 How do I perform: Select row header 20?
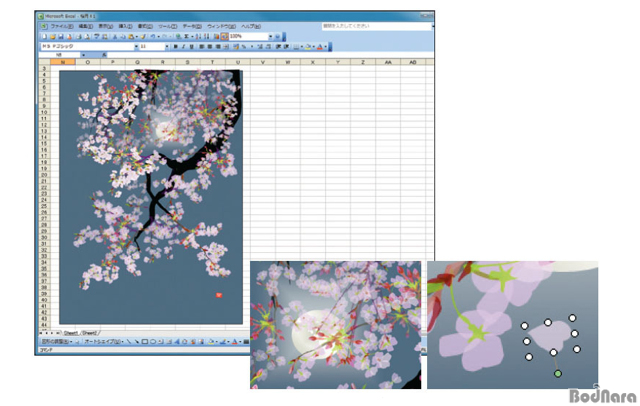coord(44,175)
